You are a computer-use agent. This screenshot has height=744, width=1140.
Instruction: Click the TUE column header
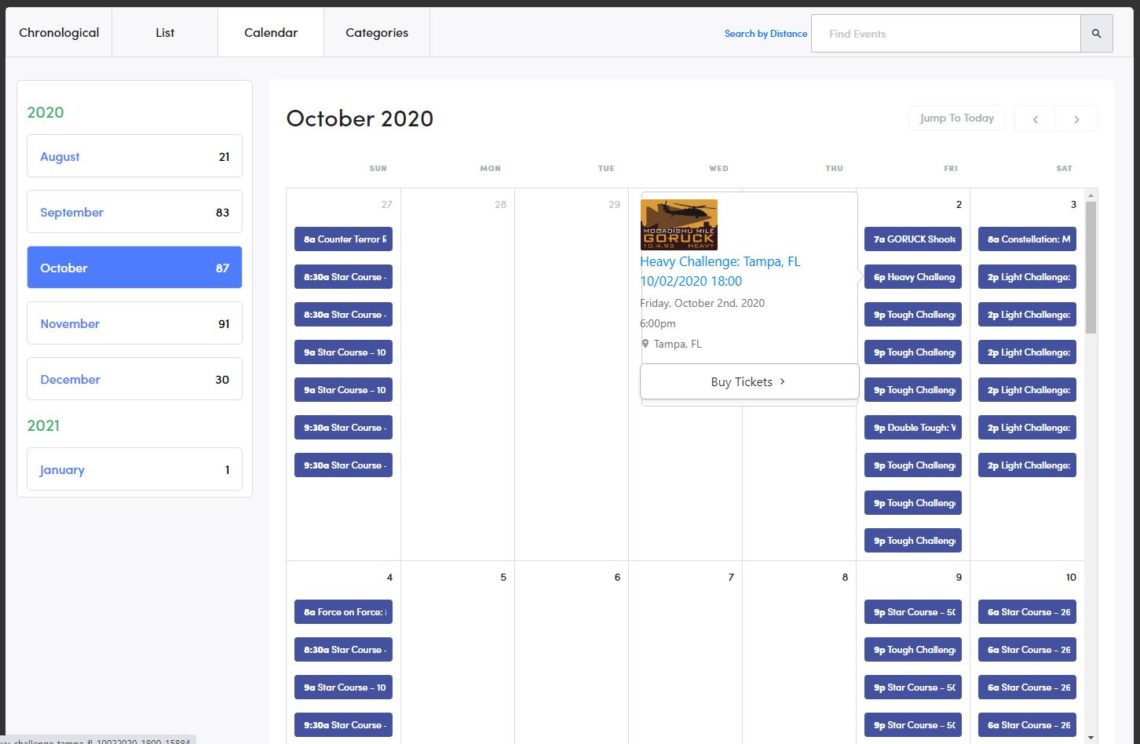(x=606, y=168)
